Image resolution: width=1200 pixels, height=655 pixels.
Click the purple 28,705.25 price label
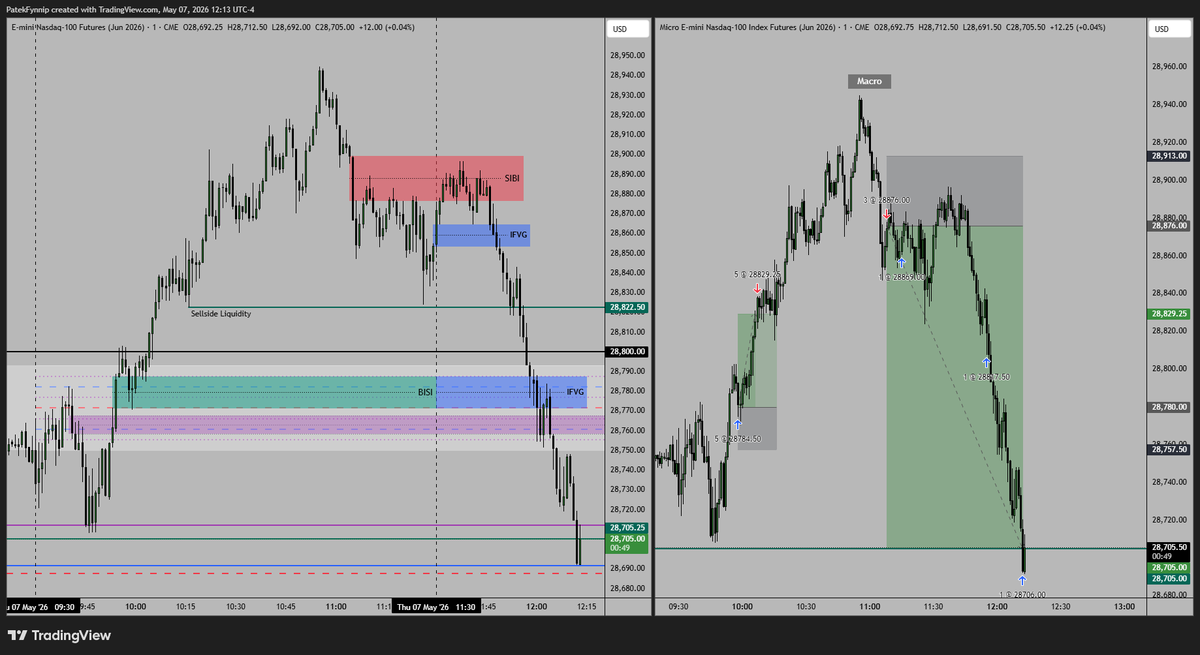(627, 527)
